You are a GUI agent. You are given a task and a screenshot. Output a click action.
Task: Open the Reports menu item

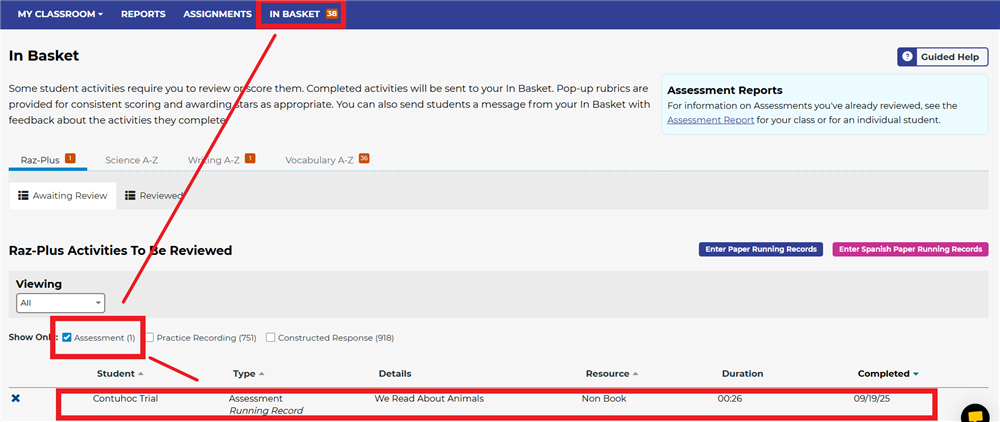click(x=144, y=14)
